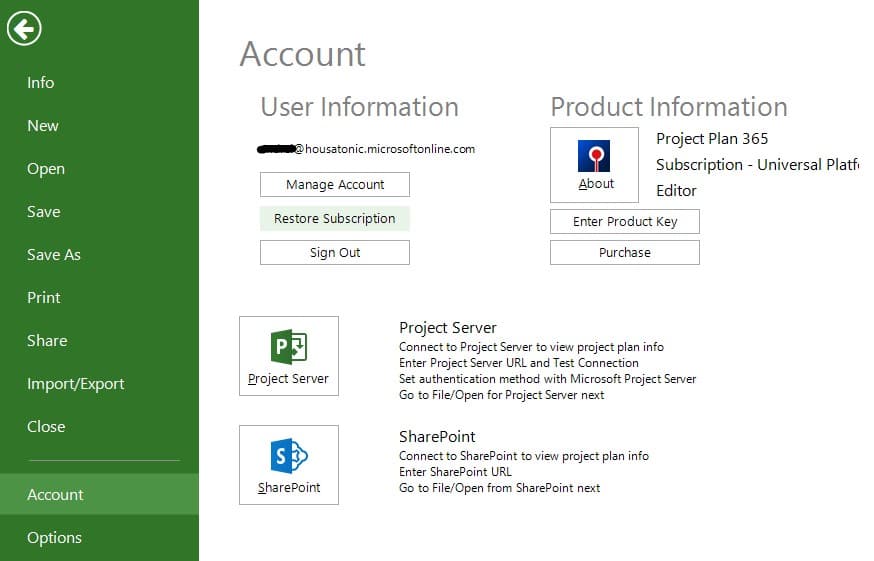Select Share in the sidebar
874x561 pixels.
(47, 341)
